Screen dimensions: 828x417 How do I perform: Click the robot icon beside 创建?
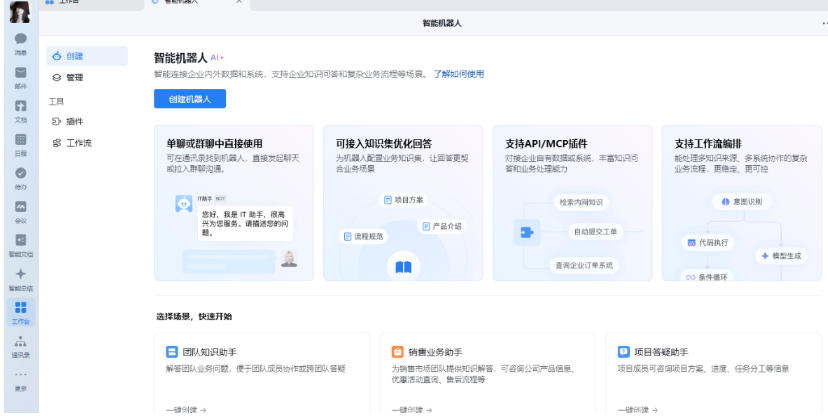click(57, 56)
